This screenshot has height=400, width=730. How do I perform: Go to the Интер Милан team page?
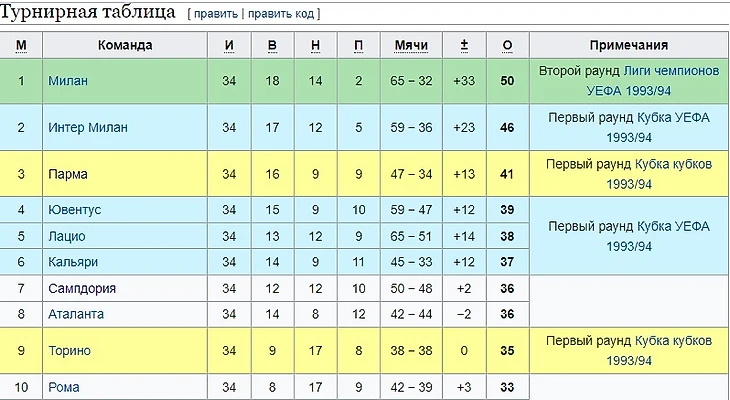point(88,128)
